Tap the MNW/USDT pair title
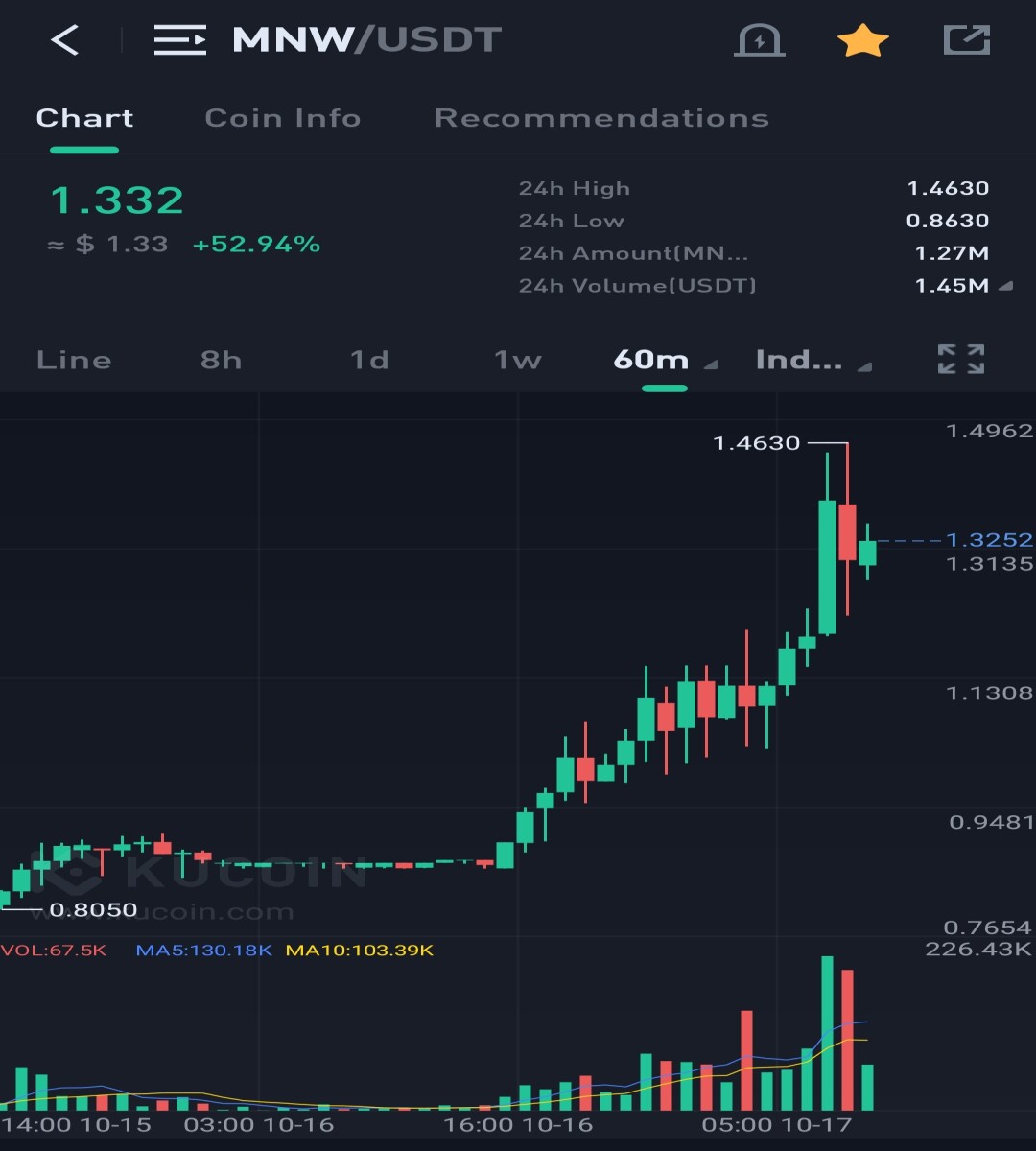The width and height of the screenshot is (1036, 1151). (x=367, y=40)
